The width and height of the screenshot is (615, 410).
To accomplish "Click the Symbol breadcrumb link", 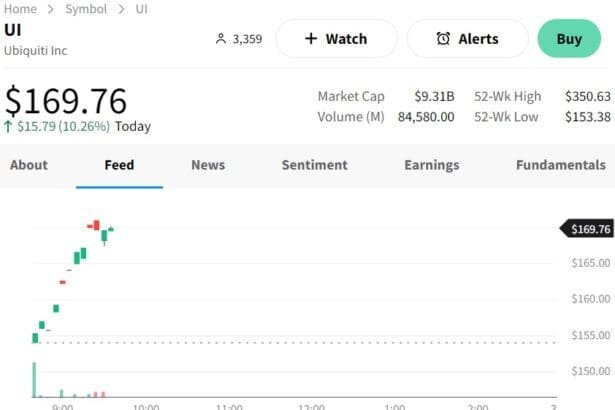I will tap(86, 9).
